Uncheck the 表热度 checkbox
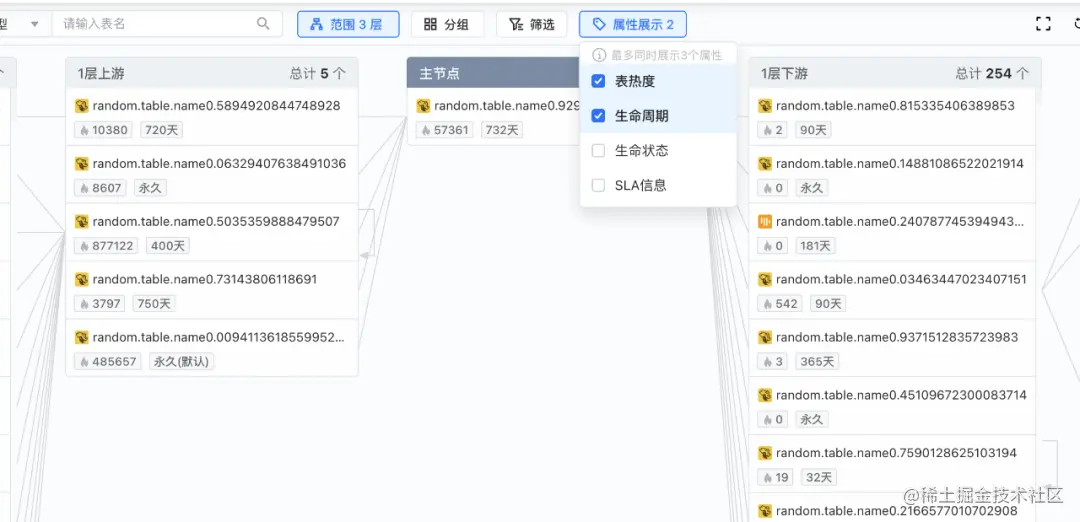This screenshot has height=522, width=1080. click(x=599, y=81)
